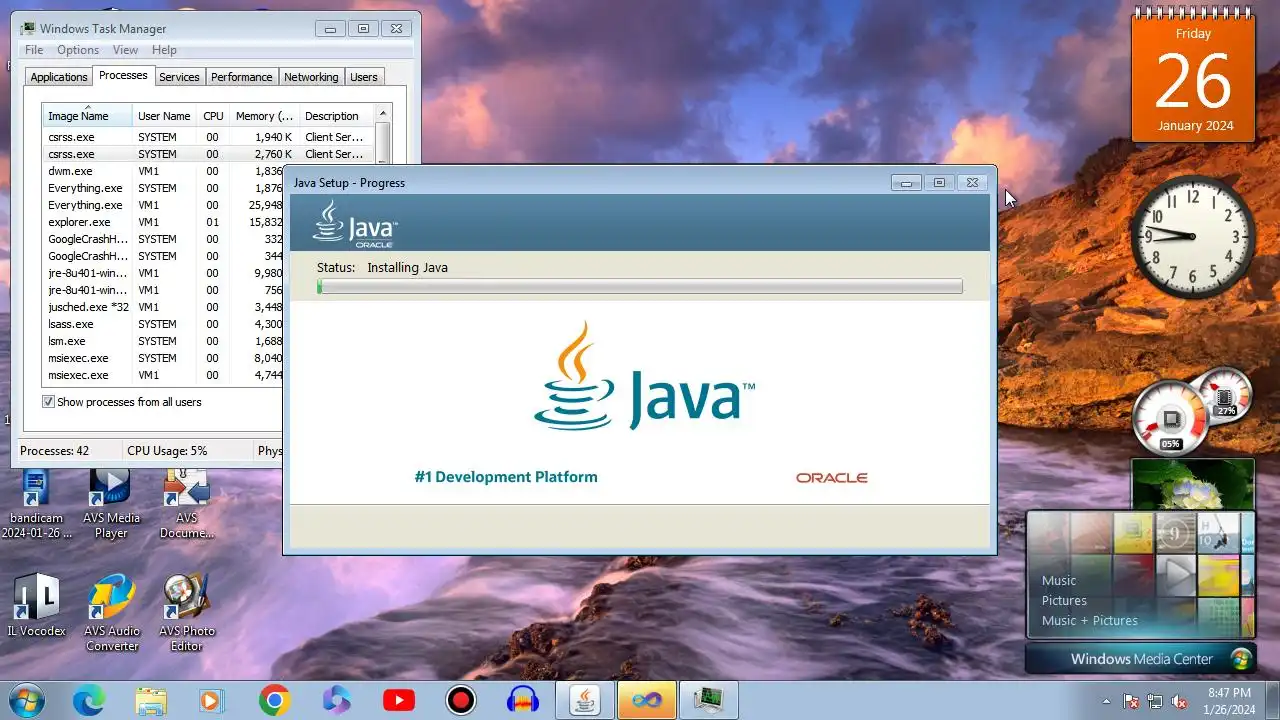Click the analog clock gadget
This screenshot has width=1280, height=720.
tap(1193, 237)
